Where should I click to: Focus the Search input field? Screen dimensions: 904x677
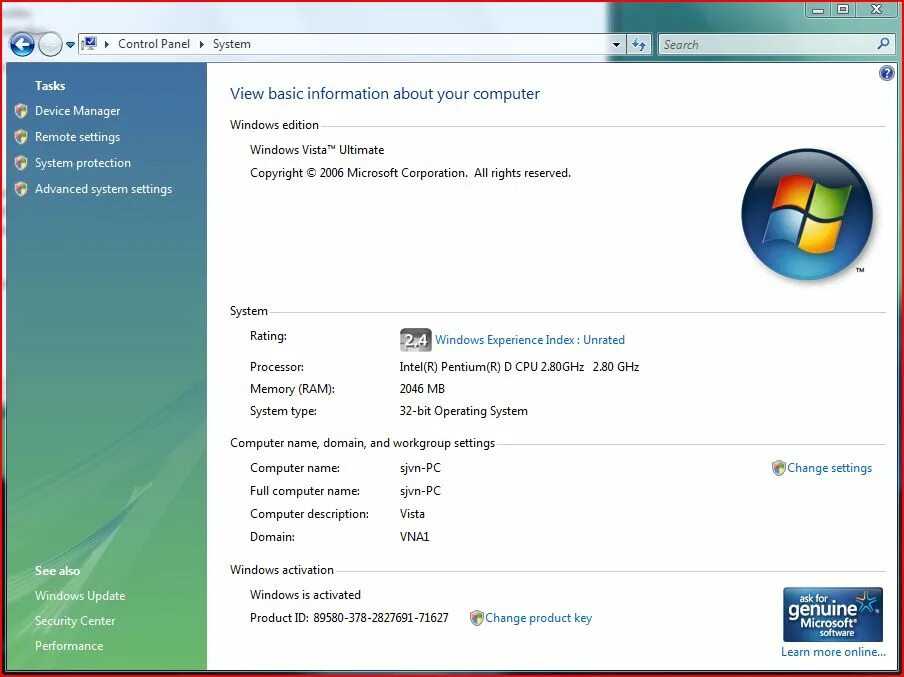(x=776, y=44)
